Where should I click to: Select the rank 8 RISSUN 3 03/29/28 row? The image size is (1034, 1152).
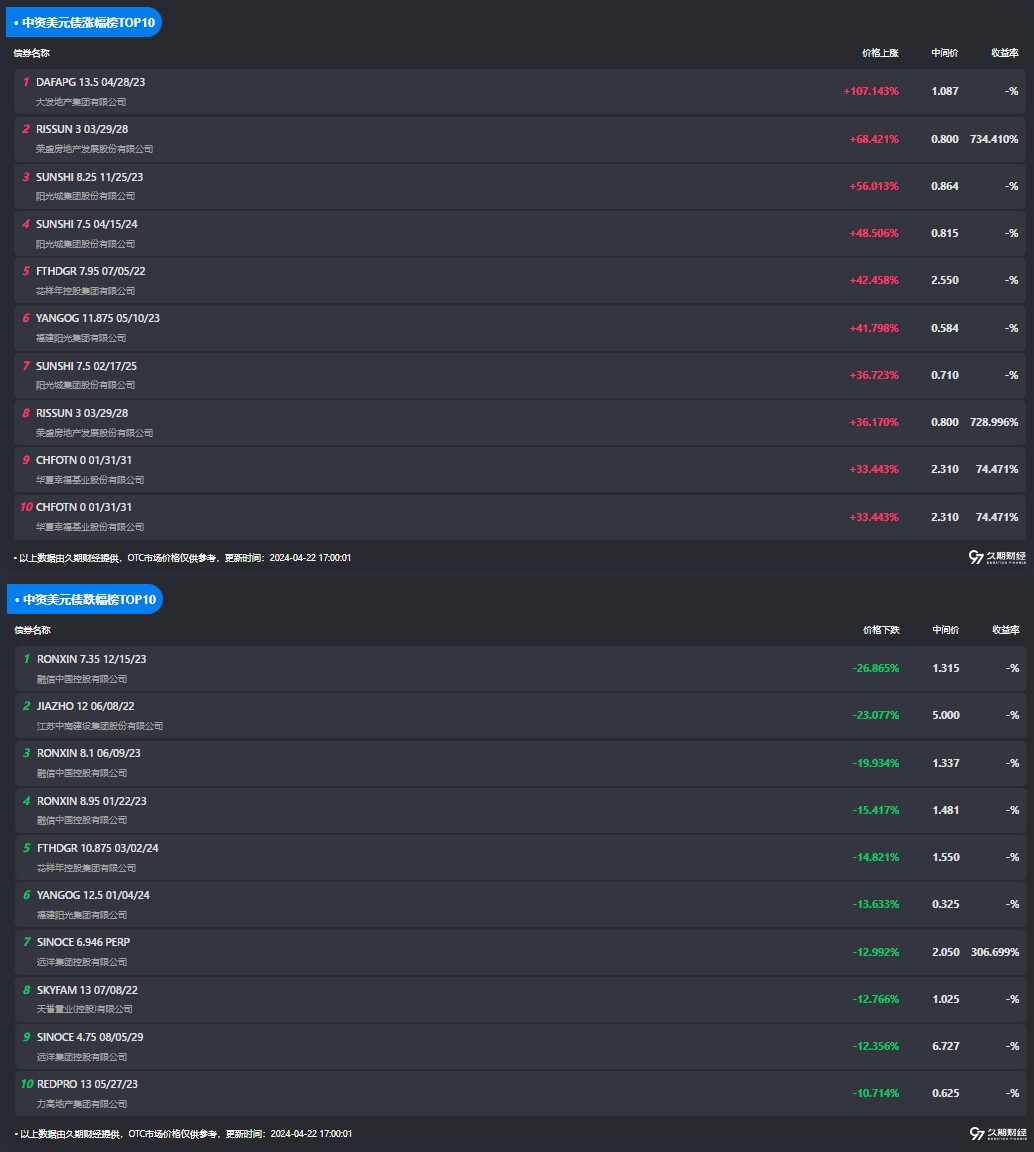click(82, 413)
